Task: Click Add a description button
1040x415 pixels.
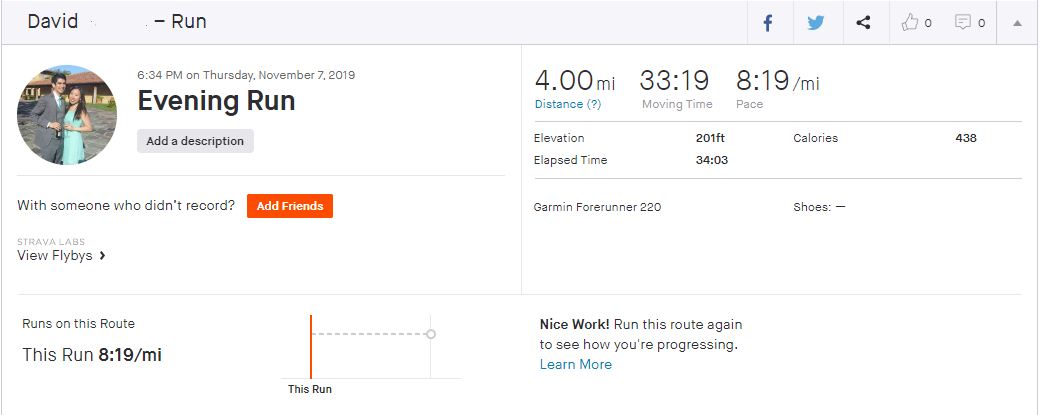Action: tap(195, 141)
